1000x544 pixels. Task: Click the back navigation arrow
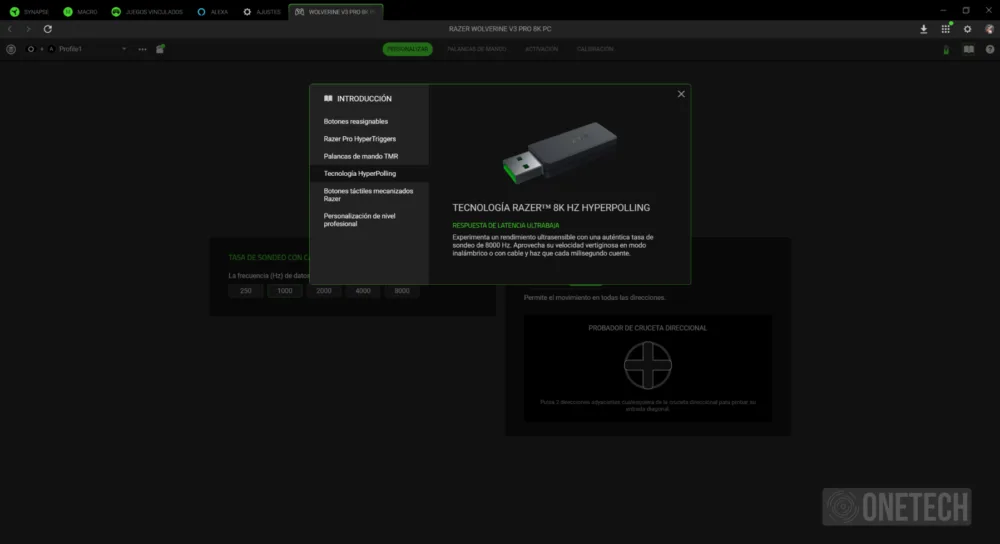click(x=10, y=29)
